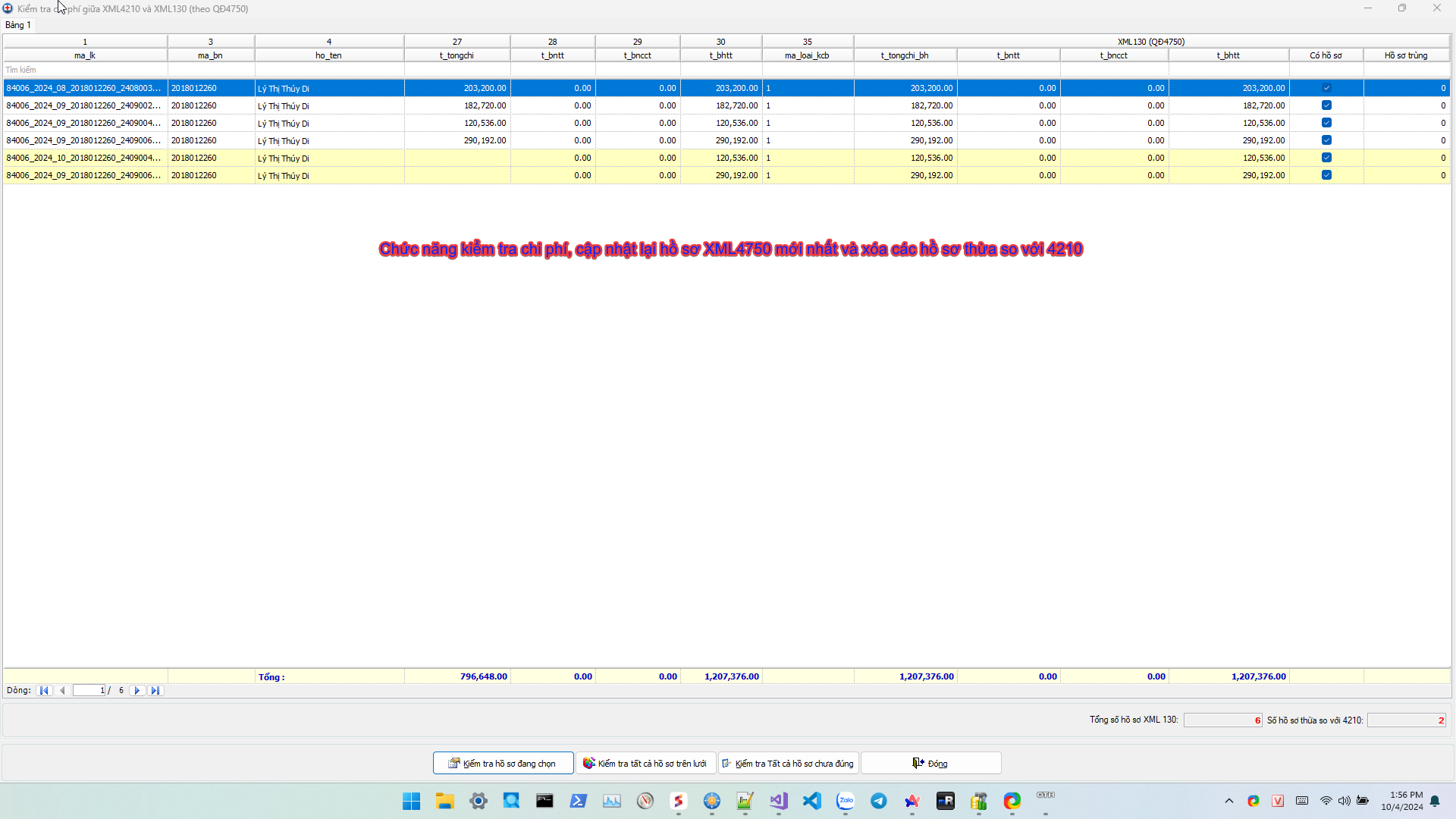1456x819 pixels.
Task: Uncheck 'Có hồ sơ' for 182,720.00 row
Action: click(x=1326, y=105)
